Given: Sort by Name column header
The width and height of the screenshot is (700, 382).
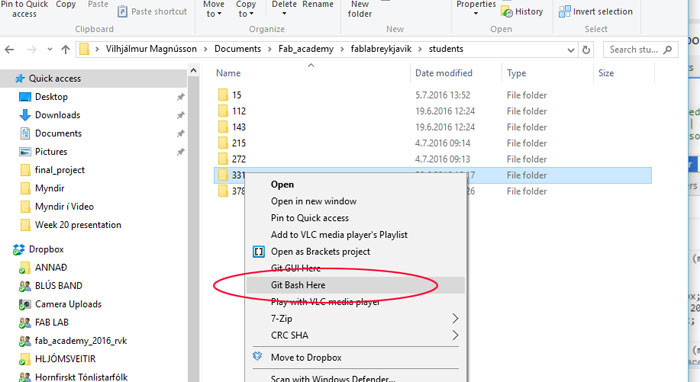Looking at the screenshot, I should point(228,73).
